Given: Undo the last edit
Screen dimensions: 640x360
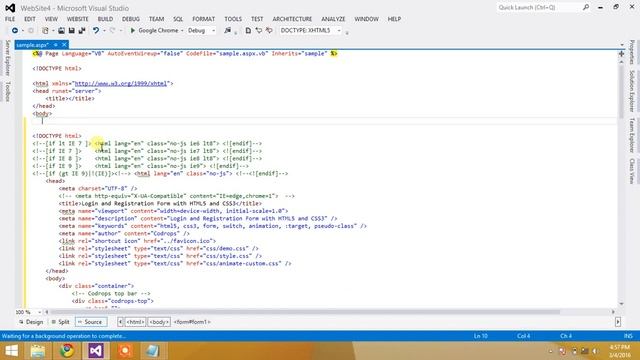Looking at the screenshot, I should click(x=96, y=31).
